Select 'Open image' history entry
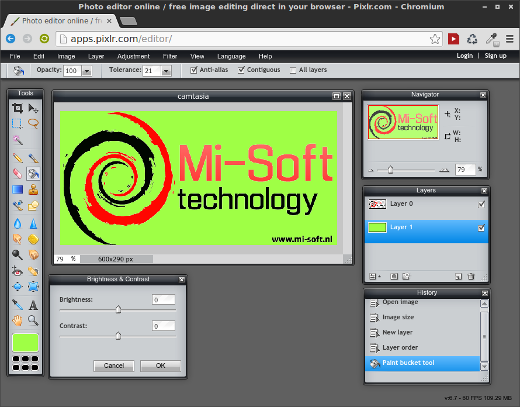The width and height of the screenshot is (520, 407). [x=423, y=302]
